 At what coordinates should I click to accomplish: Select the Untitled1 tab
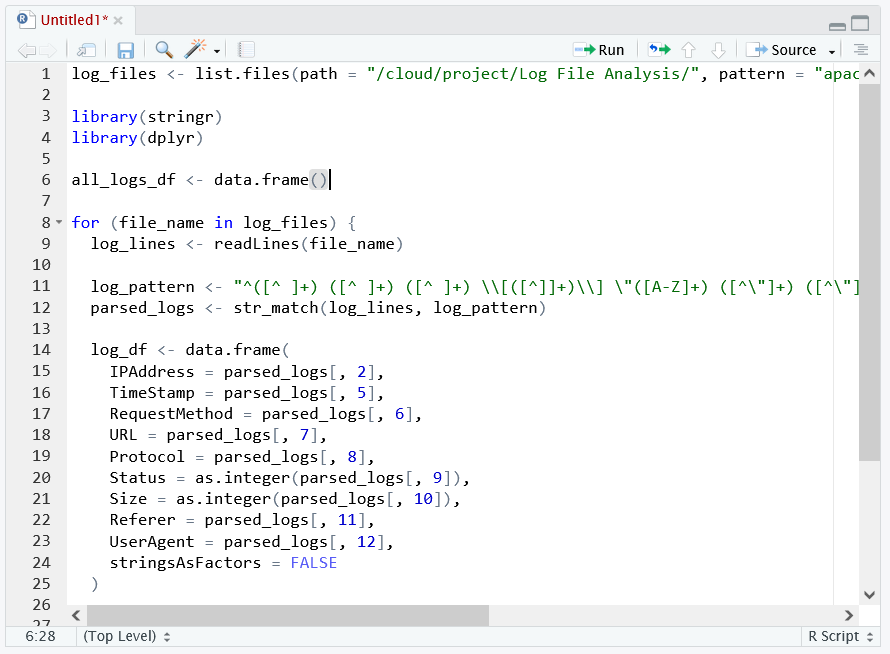pos(71,20)
